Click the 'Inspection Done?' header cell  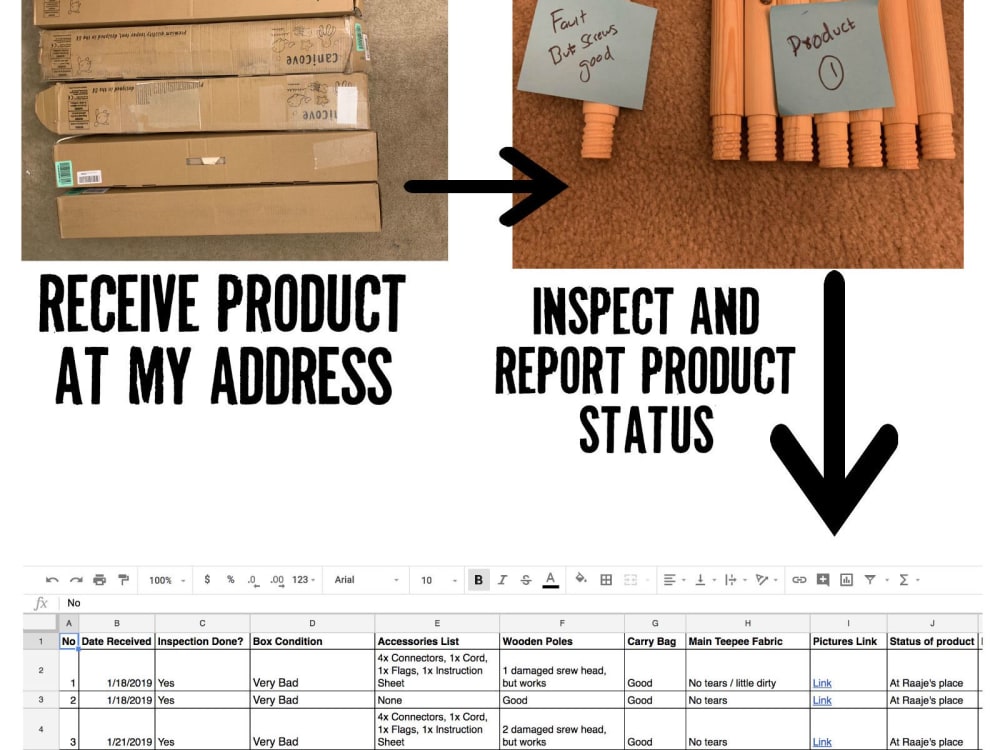click(202, 641)
